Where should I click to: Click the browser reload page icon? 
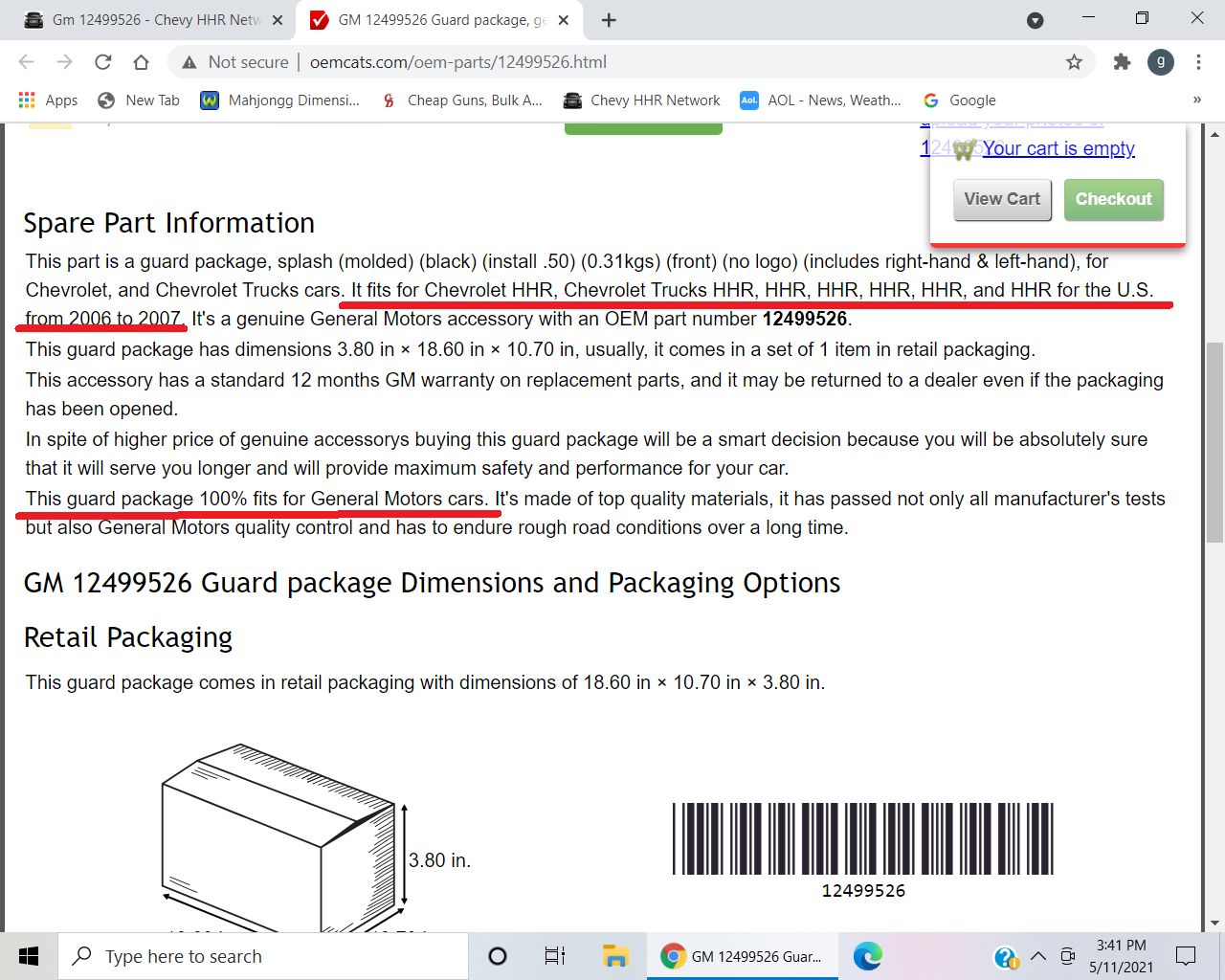[x=103, y=62]
